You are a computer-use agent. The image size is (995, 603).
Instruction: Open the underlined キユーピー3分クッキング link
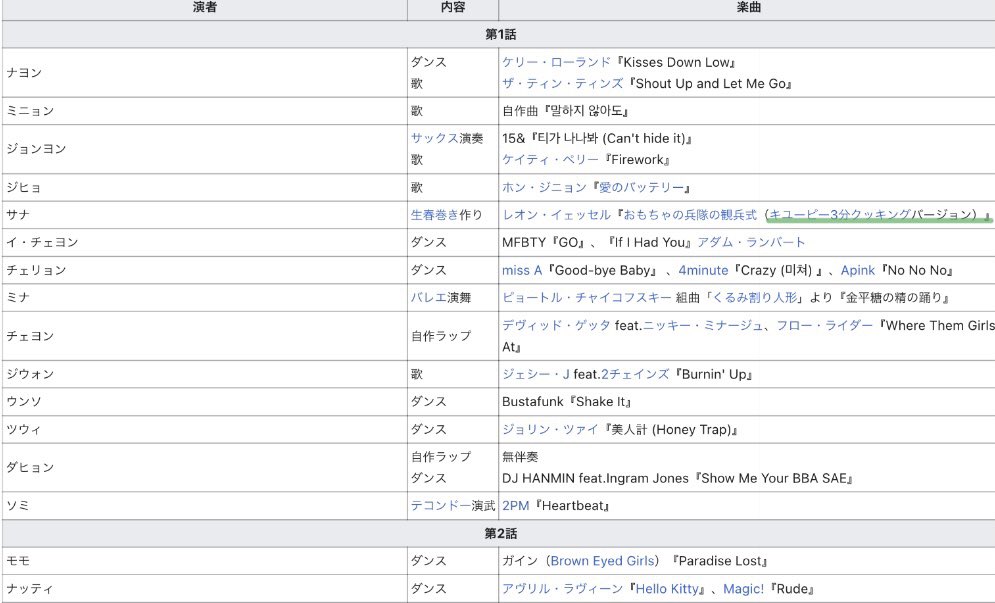(840, 215)
